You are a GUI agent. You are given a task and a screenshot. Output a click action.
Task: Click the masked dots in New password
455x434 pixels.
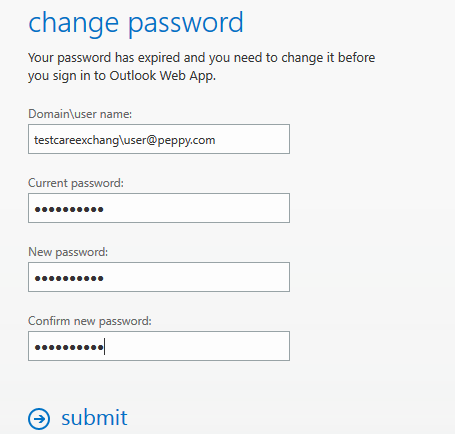pos(69,278)
